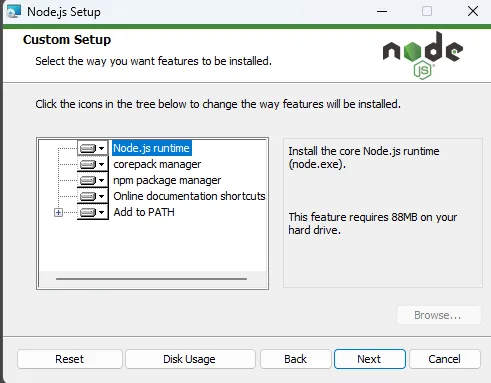Go Back to the previous step
491x383 pixels.
tap(296, 359)
